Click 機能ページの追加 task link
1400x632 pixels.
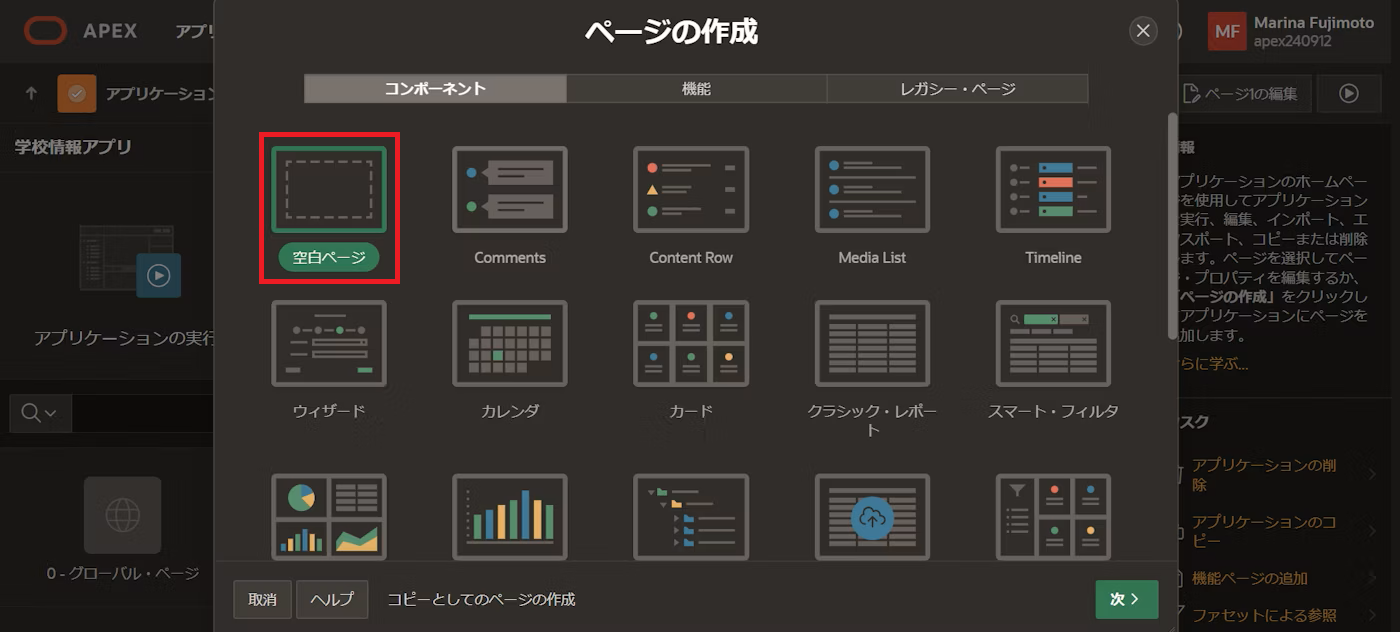coord(1249,578)
